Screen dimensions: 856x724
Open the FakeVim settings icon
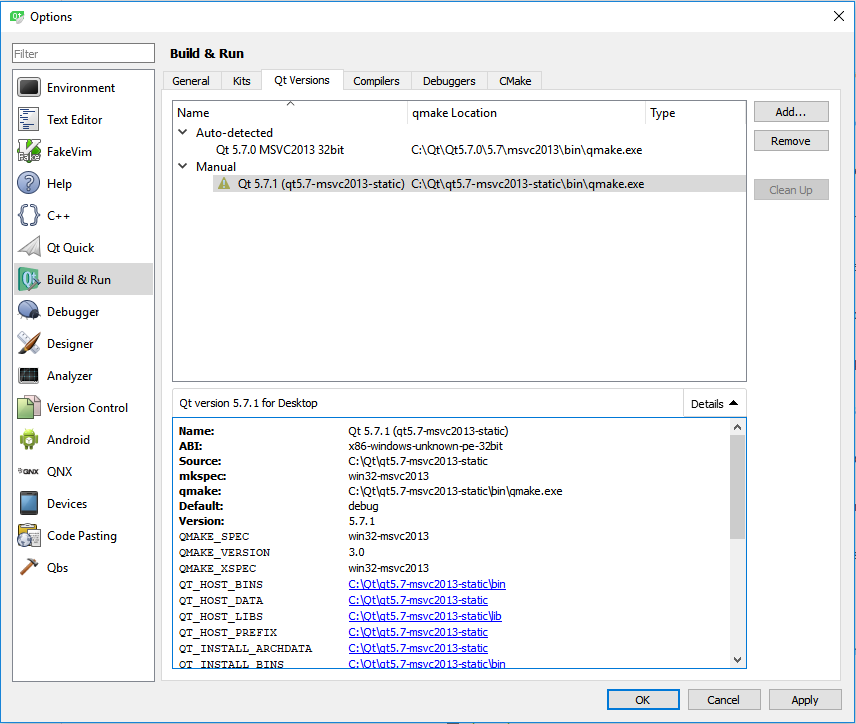28,151
